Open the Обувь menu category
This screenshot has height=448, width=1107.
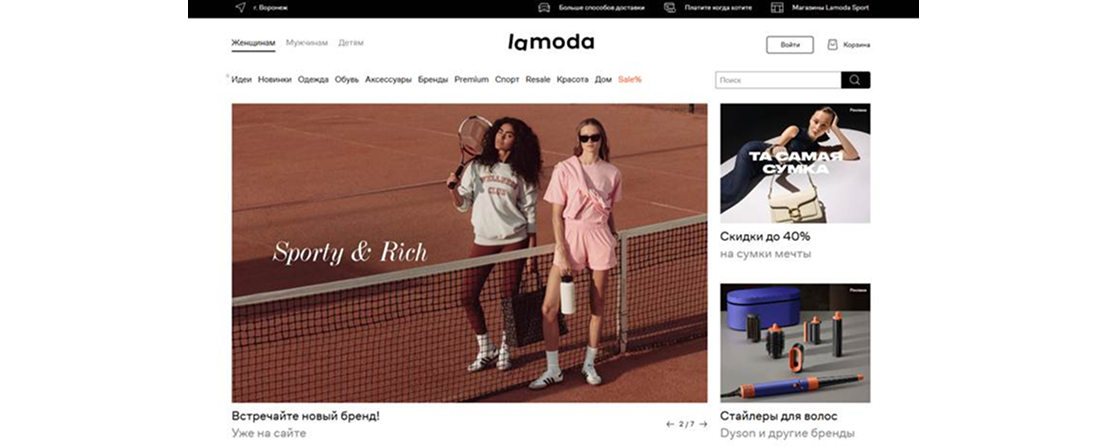(347, 80)
